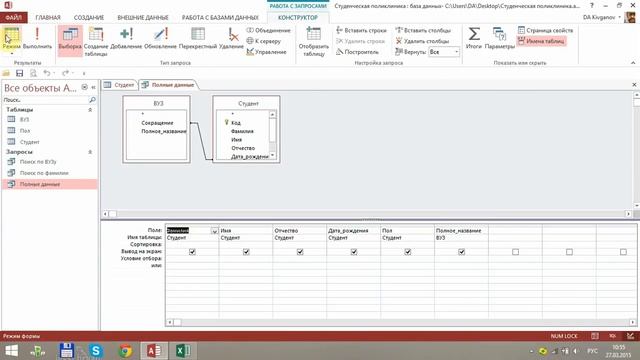Uncheck display checkbox for Пол column
This screenshot has height=360, width=640.
point(408,252)
